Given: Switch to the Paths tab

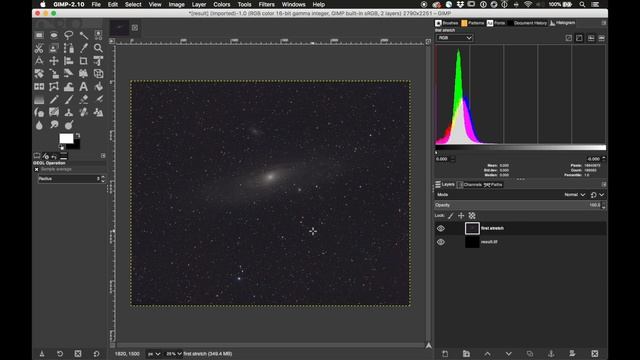Looking at the screenshot, I should (x=493, y=185).
